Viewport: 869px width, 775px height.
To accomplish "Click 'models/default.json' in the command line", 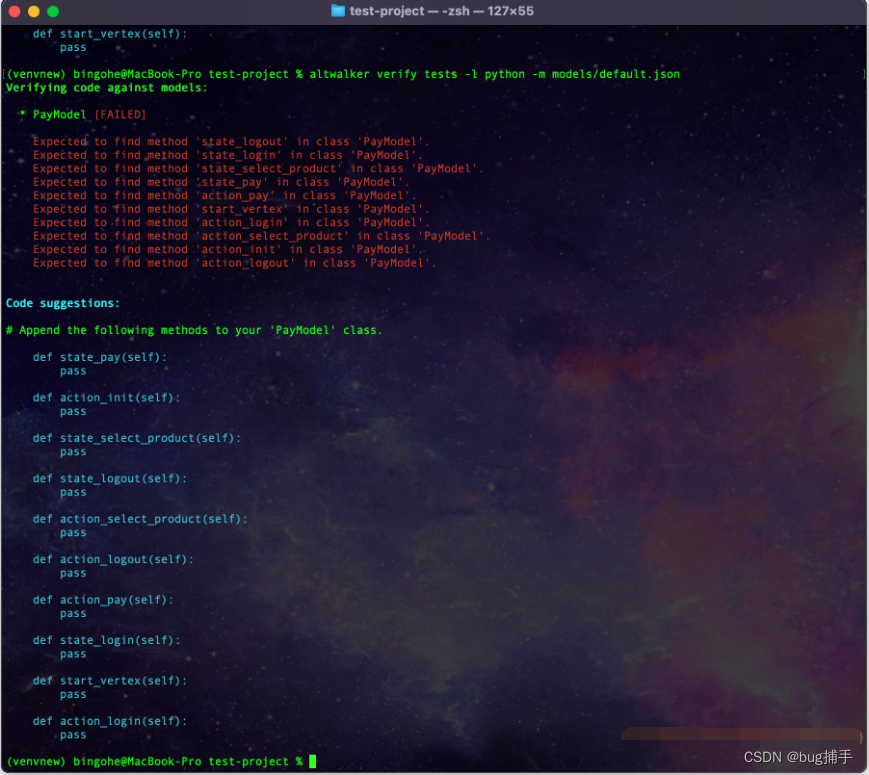I will point(616,74).
